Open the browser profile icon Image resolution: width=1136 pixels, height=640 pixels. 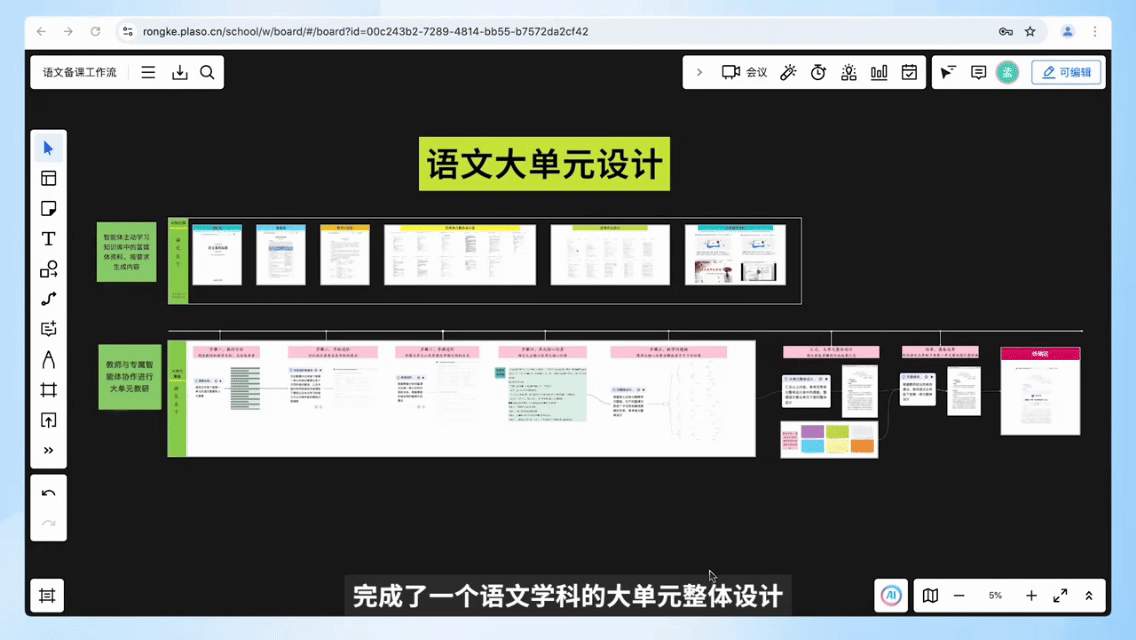[1067, 31]
